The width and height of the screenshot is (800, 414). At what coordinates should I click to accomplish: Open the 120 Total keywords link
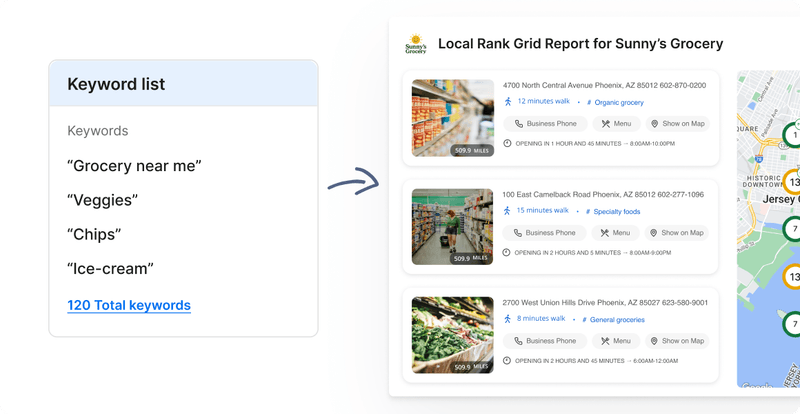click(x=129, y=305)
